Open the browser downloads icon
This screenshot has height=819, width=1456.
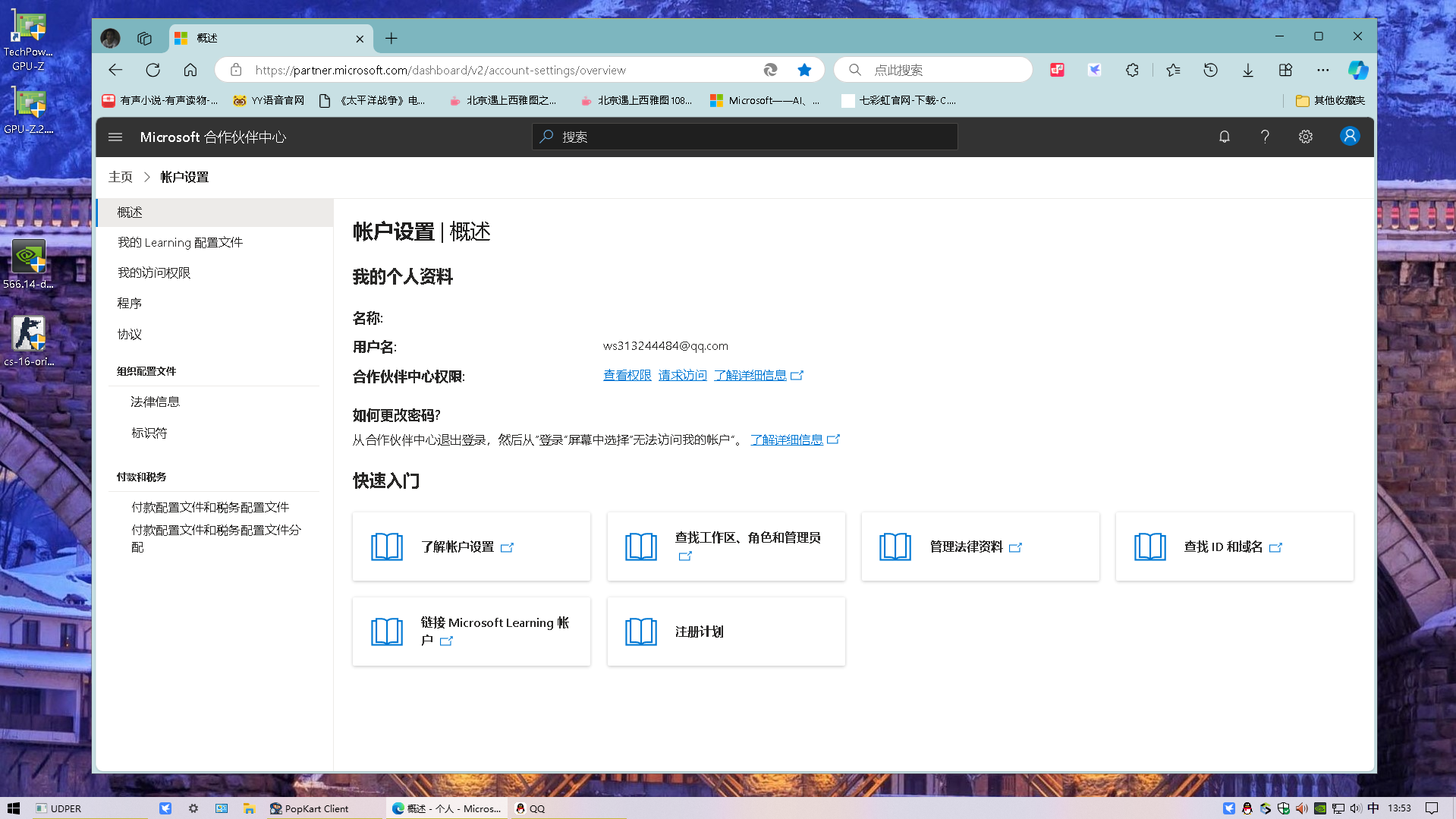1247,70
